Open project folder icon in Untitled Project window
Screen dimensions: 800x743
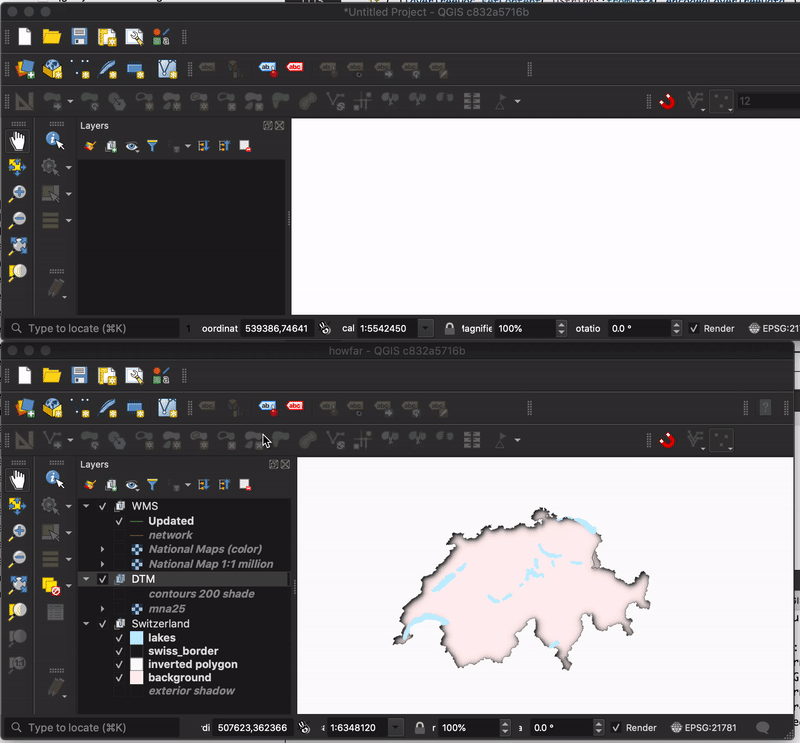click(52, 37)
